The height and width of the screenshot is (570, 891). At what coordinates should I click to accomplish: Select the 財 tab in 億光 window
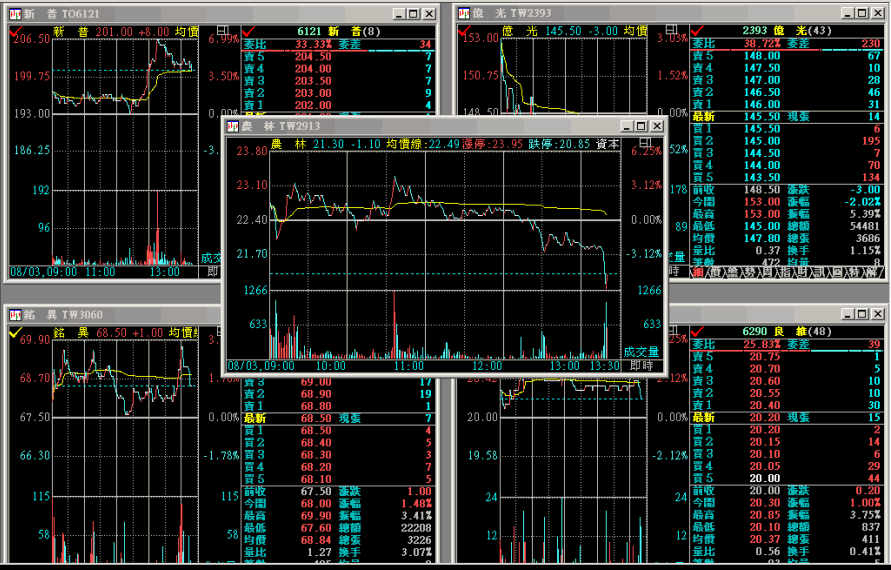pos(802,273)
